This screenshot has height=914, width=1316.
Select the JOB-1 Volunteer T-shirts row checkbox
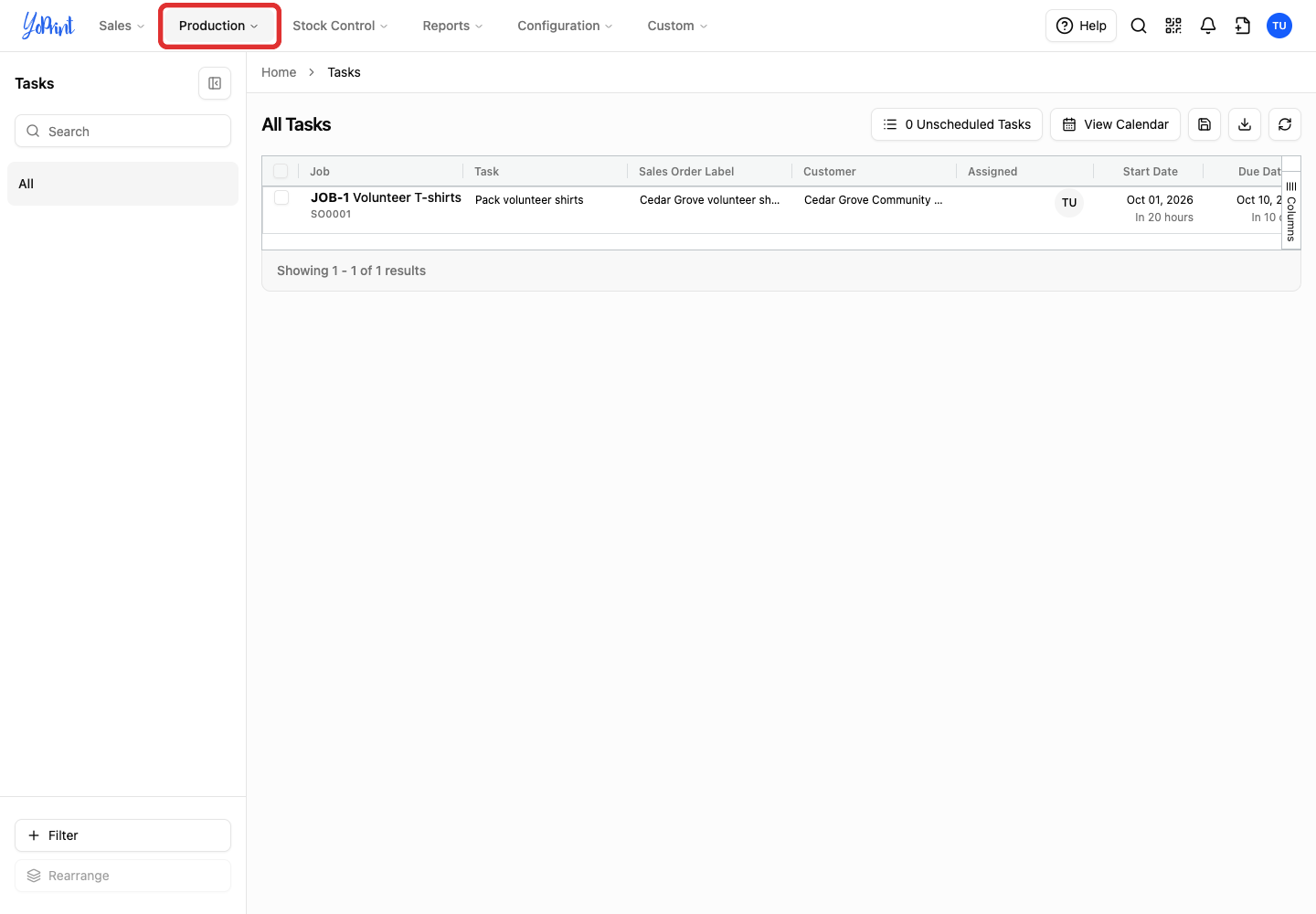pyautogui.click(x=281, y=198)
